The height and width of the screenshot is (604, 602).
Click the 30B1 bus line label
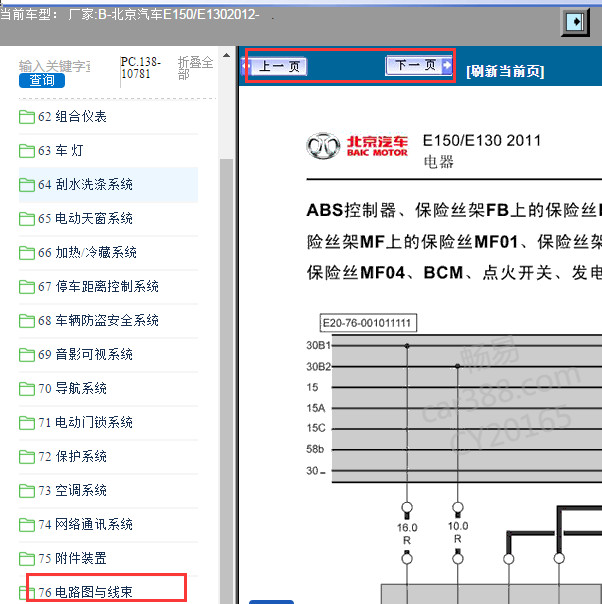click(x=318, y=346)
